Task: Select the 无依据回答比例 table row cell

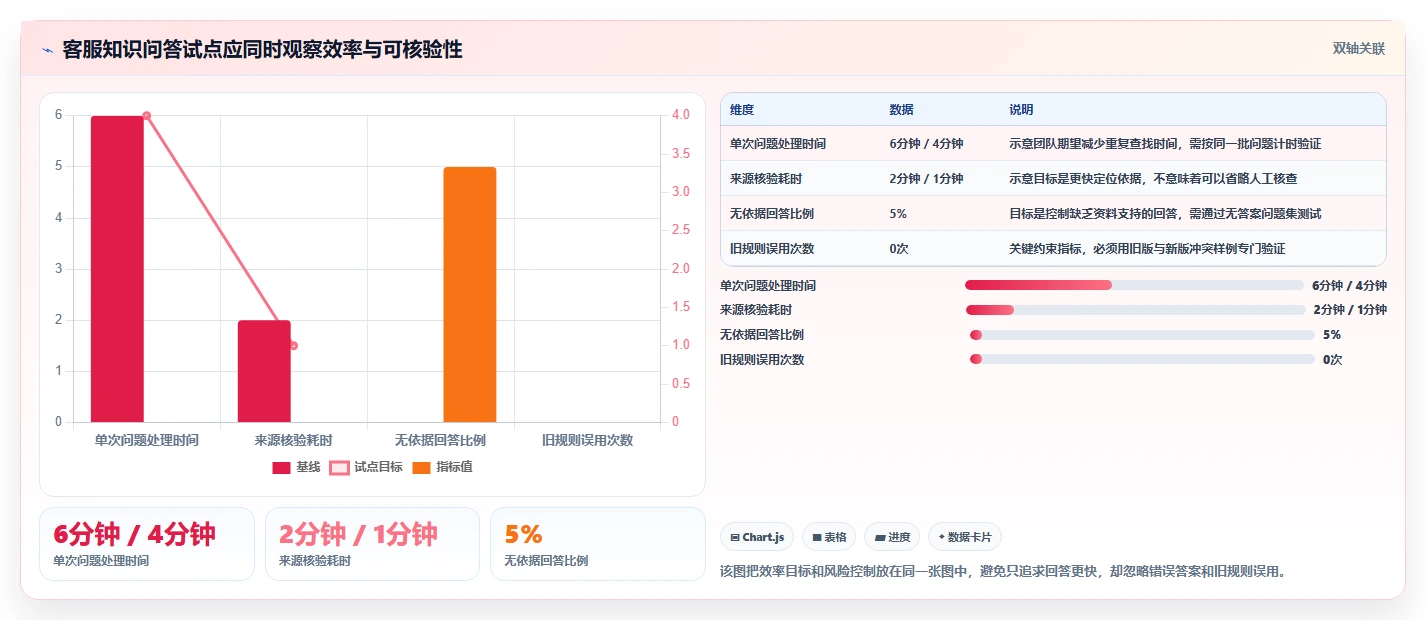Action: (772, 214)
